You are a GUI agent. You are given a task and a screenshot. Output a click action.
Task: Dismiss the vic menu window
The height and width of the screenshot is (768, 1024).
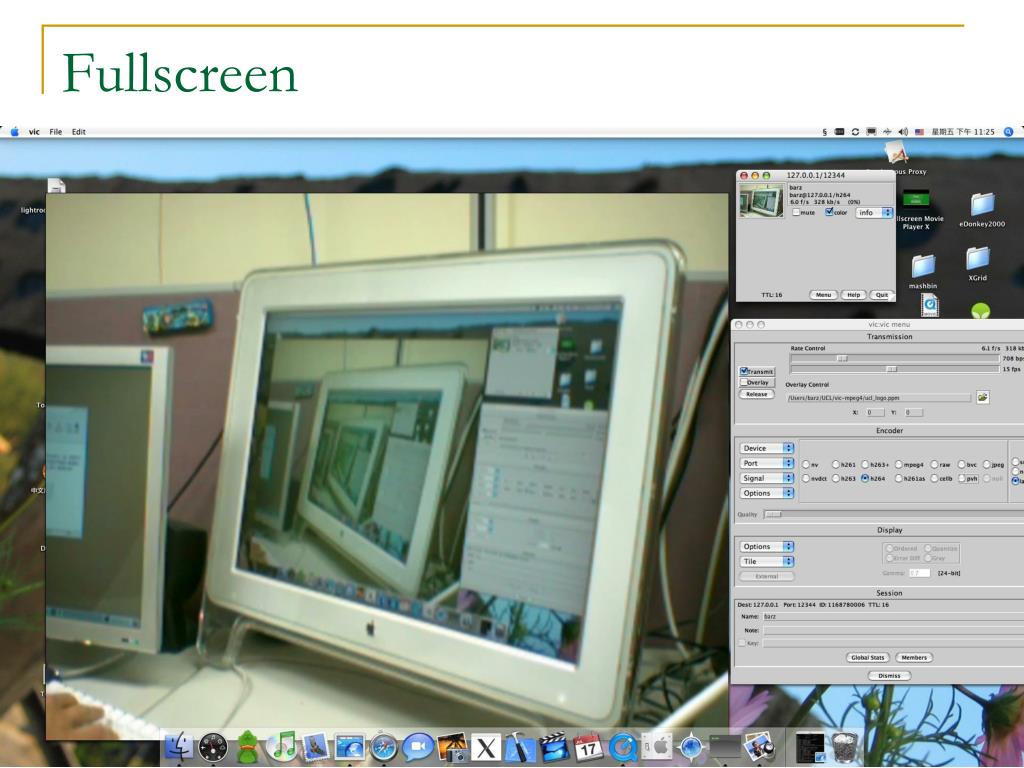[x=889, y=676]
